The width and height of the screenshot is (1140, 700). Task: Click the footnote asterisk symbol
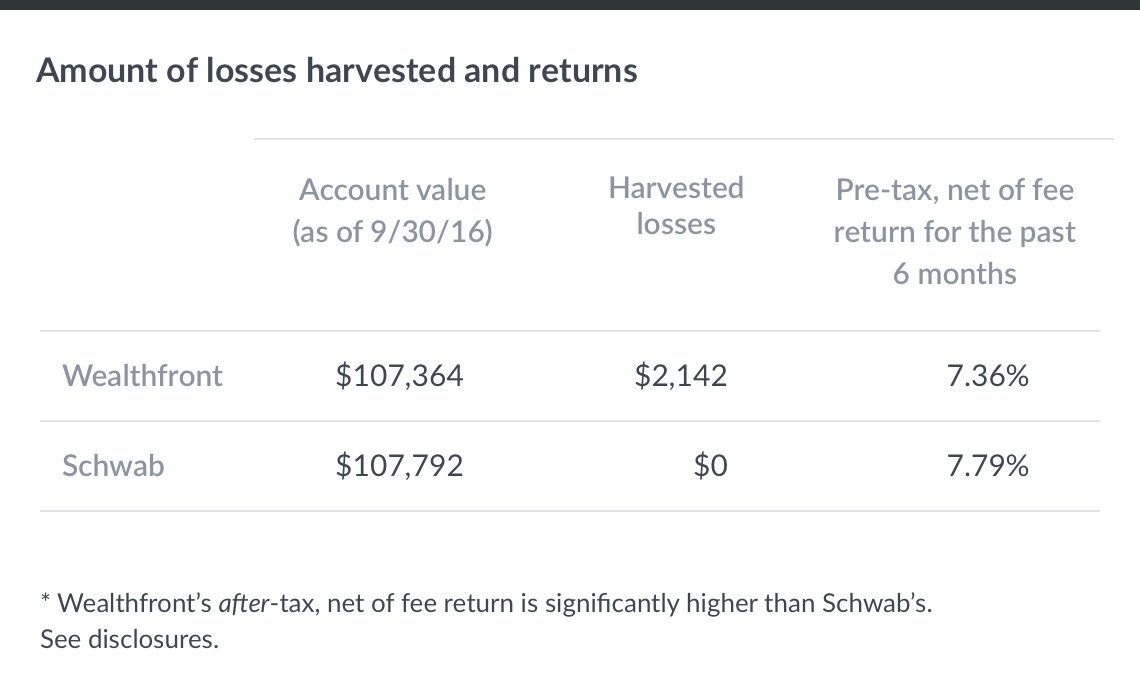coord(46,601)
